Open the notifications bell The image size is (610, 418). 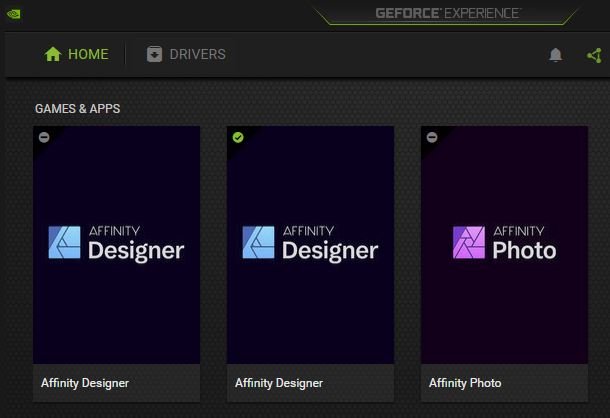(x=556, y=55)
